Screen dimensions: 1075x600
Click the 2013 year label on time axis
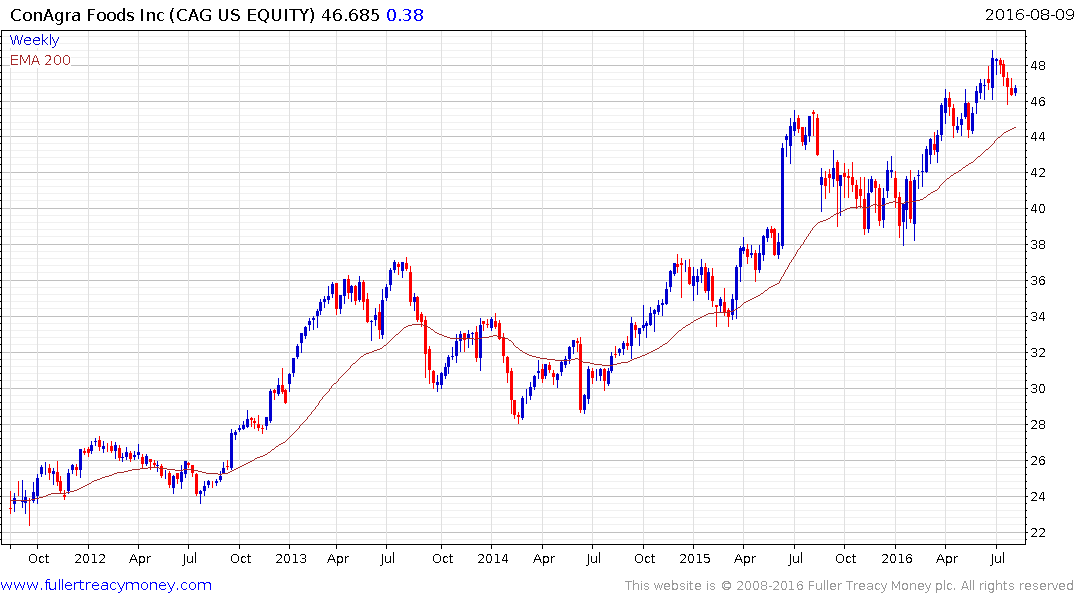[x=291, y=559]
